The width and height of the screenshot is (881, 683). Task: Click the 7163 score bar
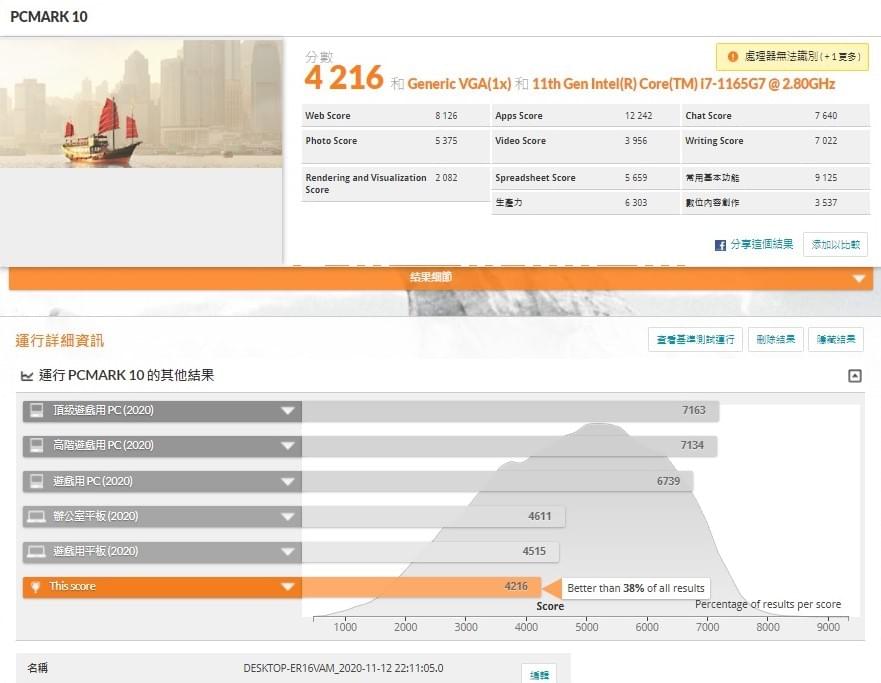510,411
